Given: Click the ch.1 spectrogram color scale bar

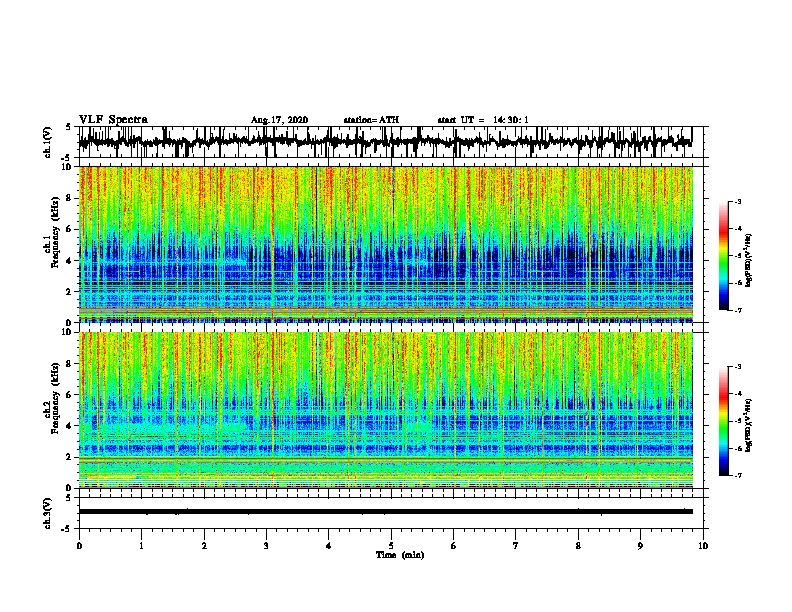Looking at the screenshot, I should (x=723, y=256).
